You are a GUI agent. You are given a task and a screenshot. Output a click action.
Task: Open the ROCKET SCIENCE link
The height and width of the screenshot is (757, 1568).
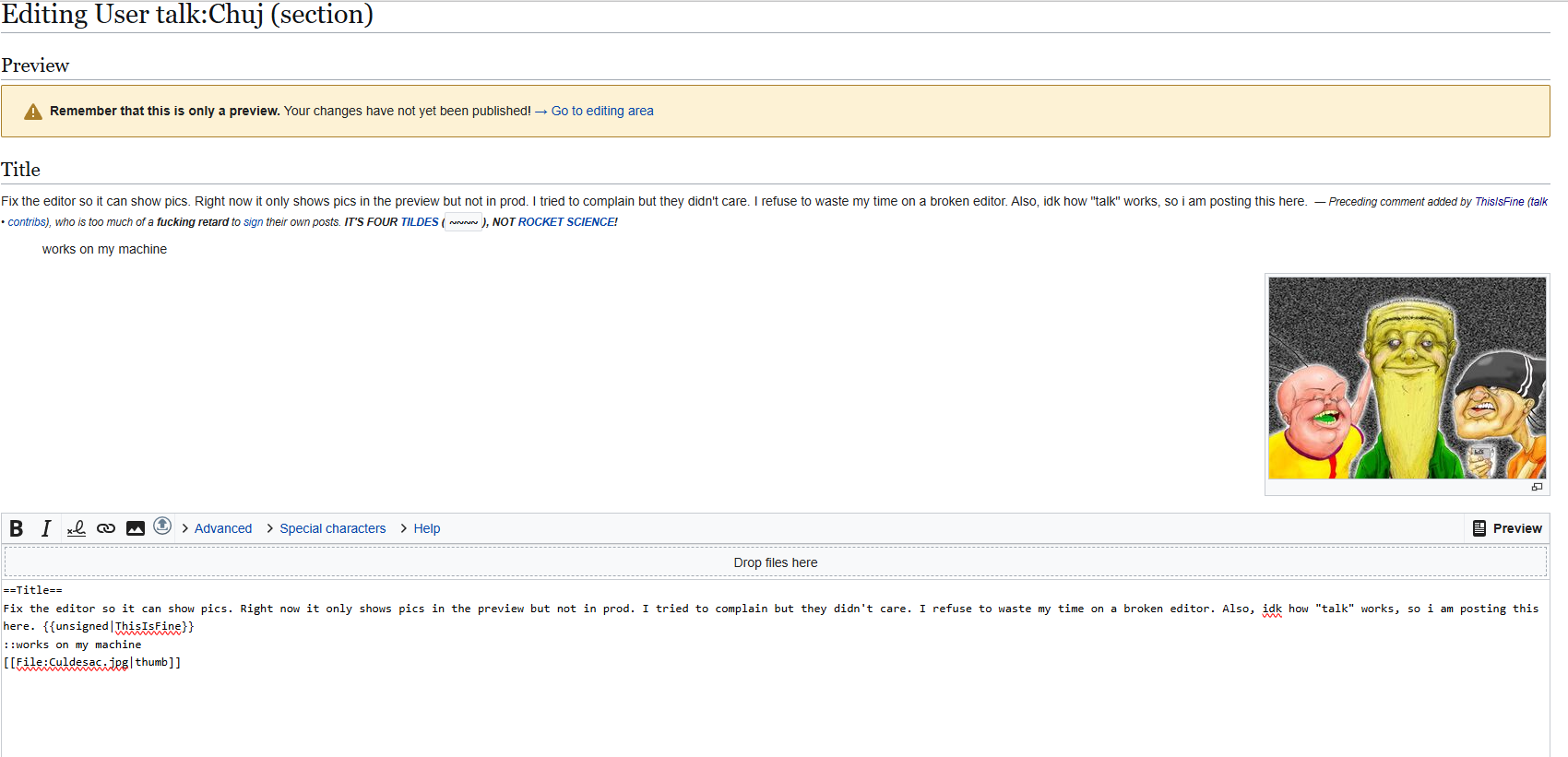tap(567, 222)
